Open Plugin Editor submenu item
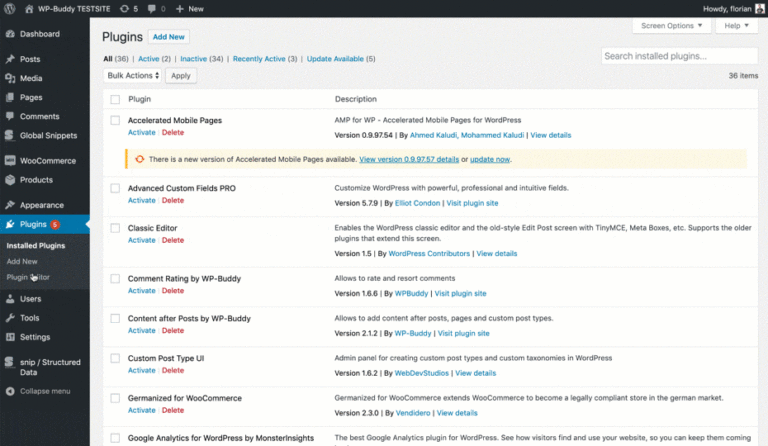 (28, 277)
